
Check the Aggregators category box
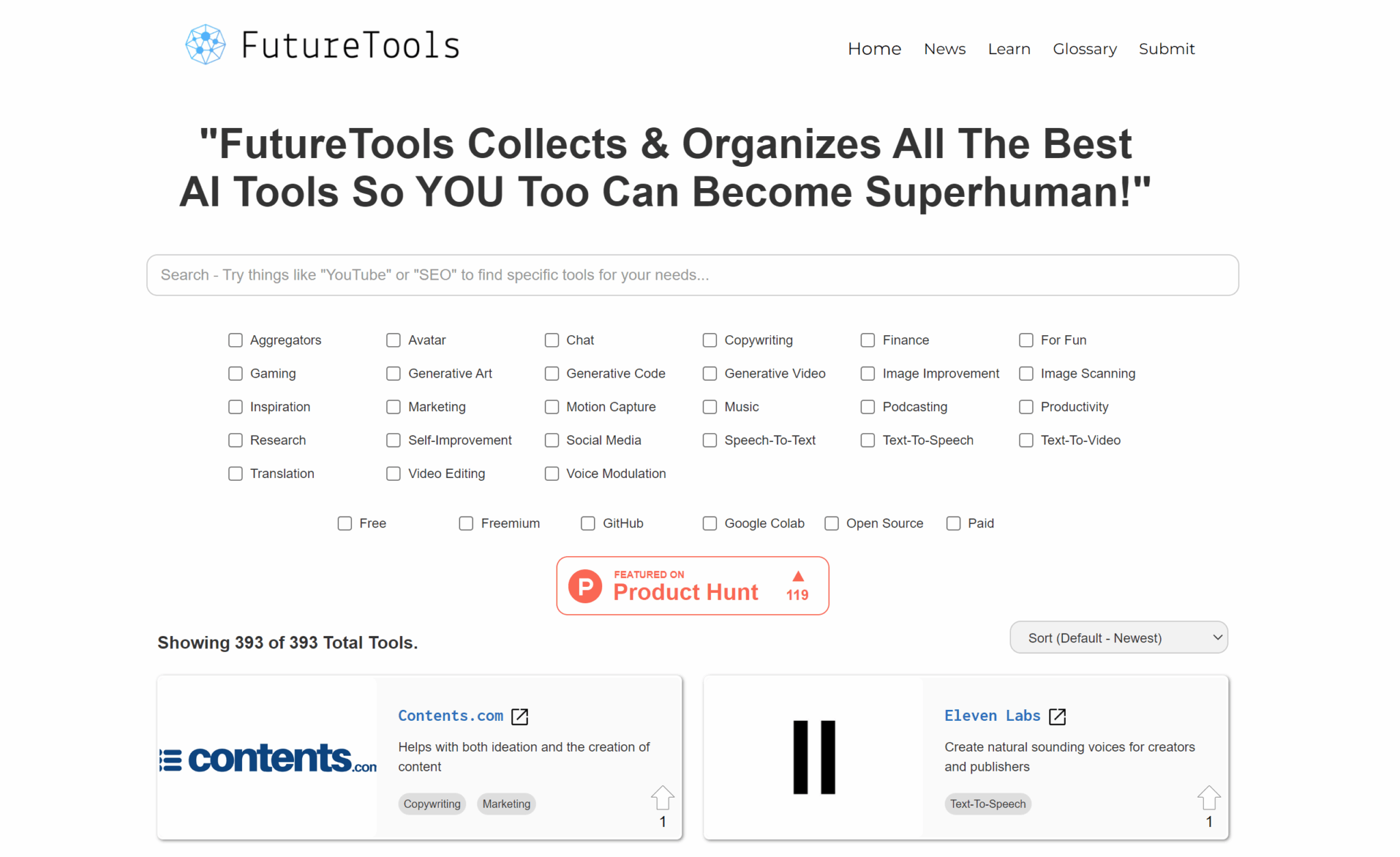coord(235,340)
